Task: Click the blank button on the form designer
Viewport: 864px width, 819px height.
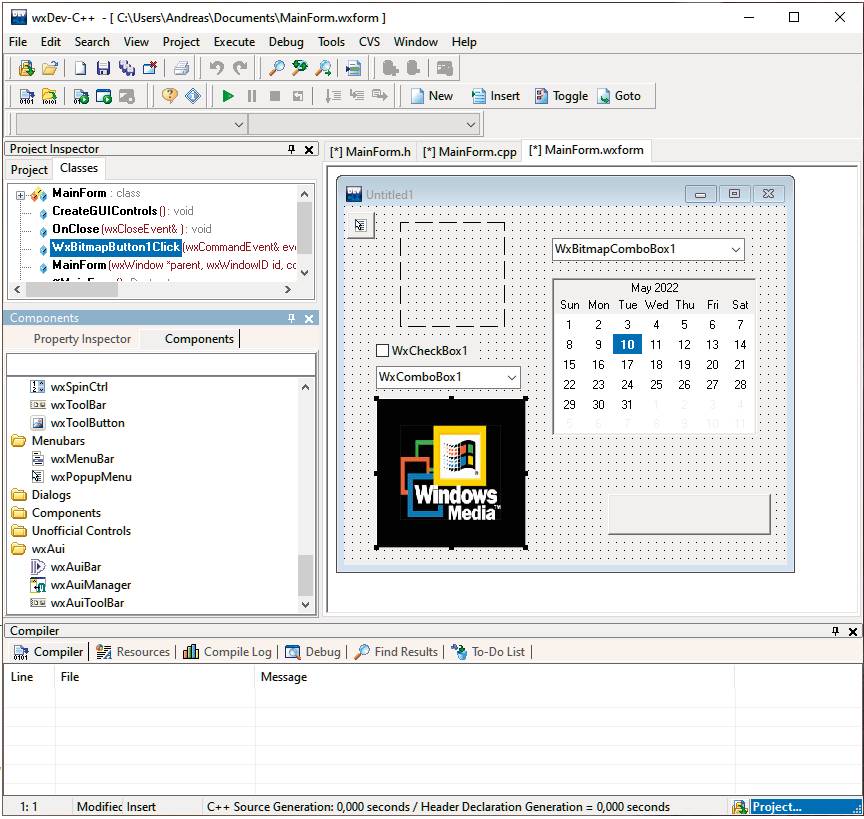Action: coord(689,514)
